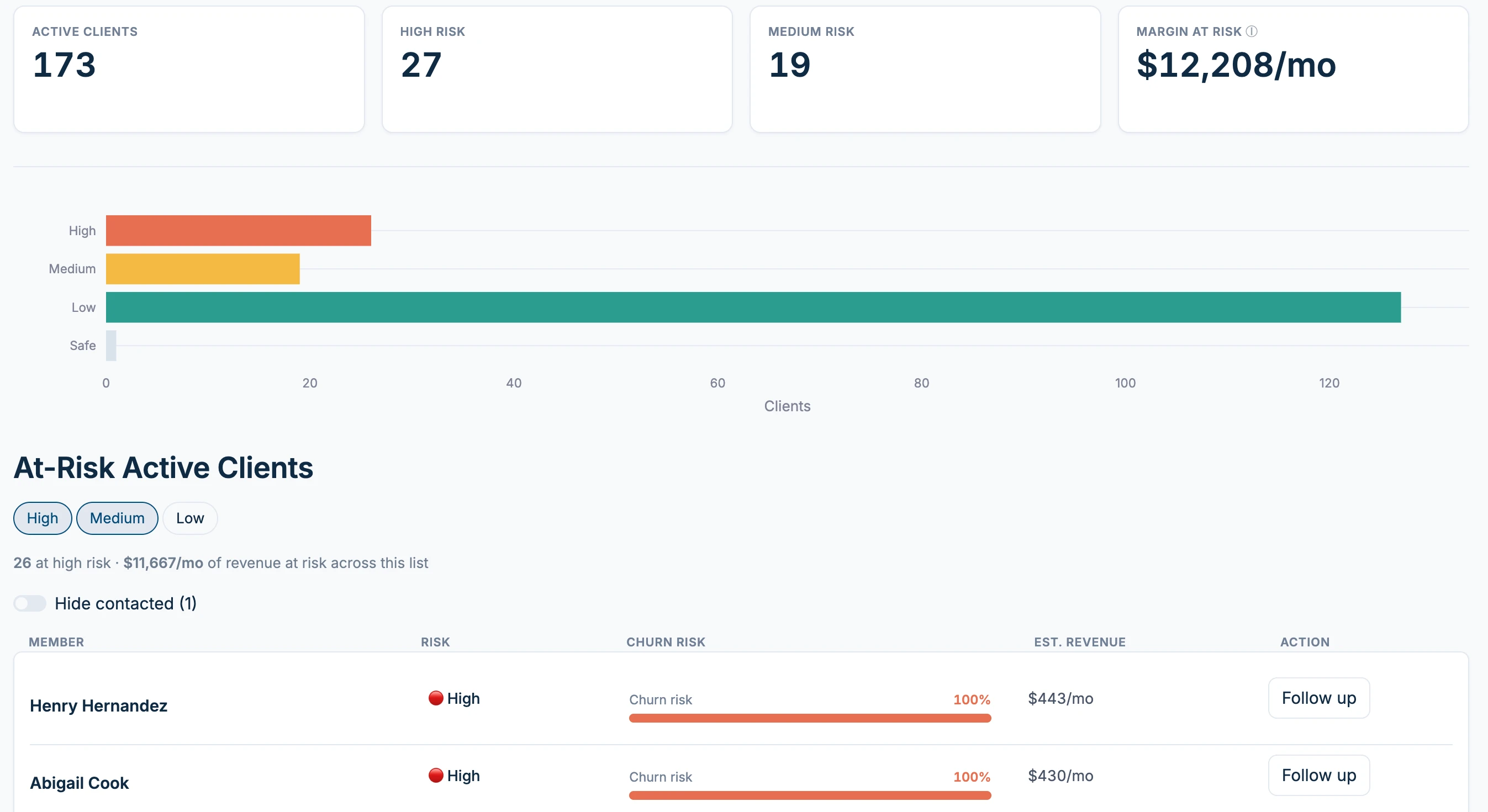Viewport: 1488px width, 812px height.
Task: Click the MEMBER column header
Action: [x=56, y=642]
